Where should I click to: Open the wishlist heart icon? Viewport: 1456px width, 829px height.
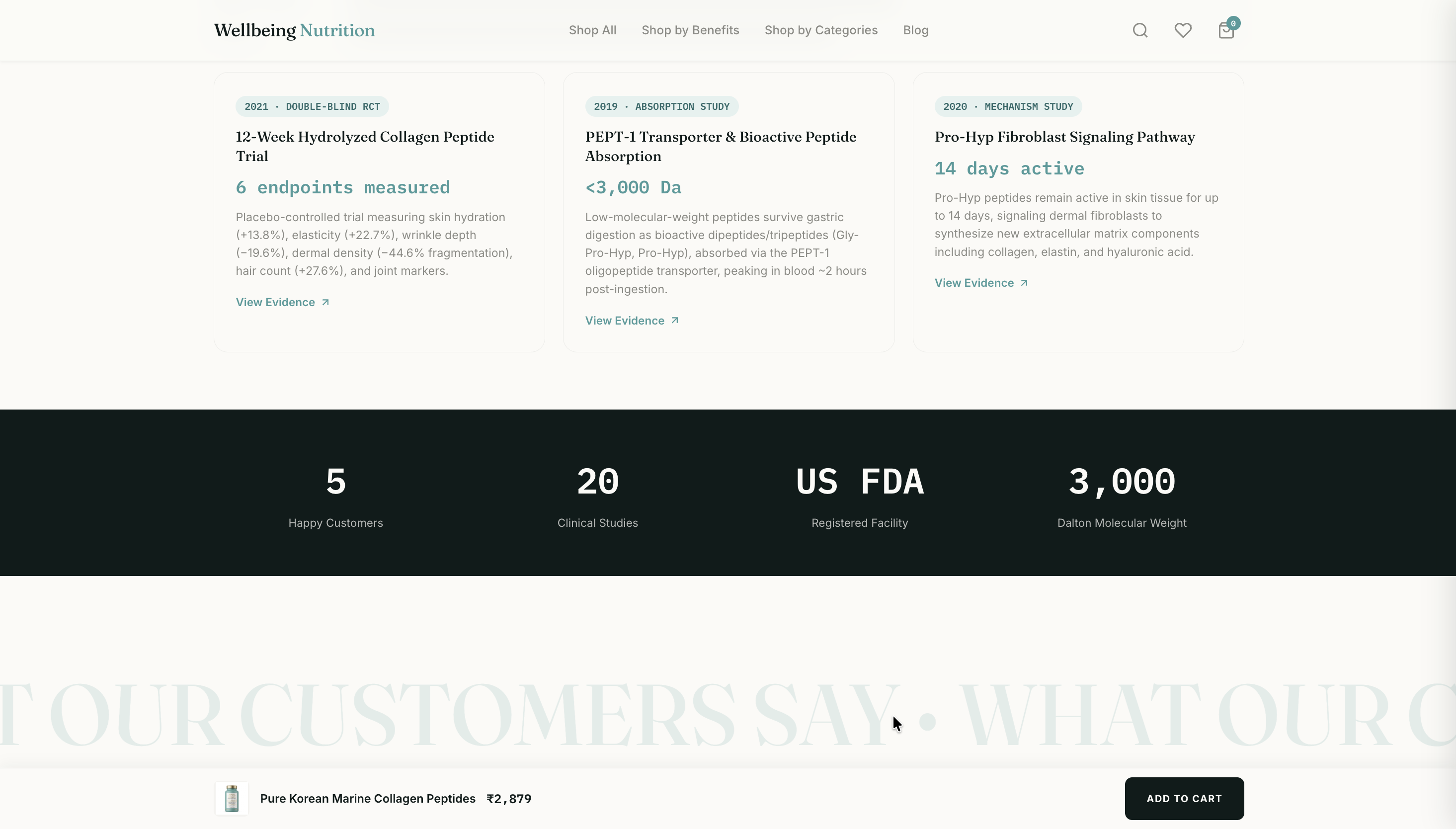click(1183, 30)
